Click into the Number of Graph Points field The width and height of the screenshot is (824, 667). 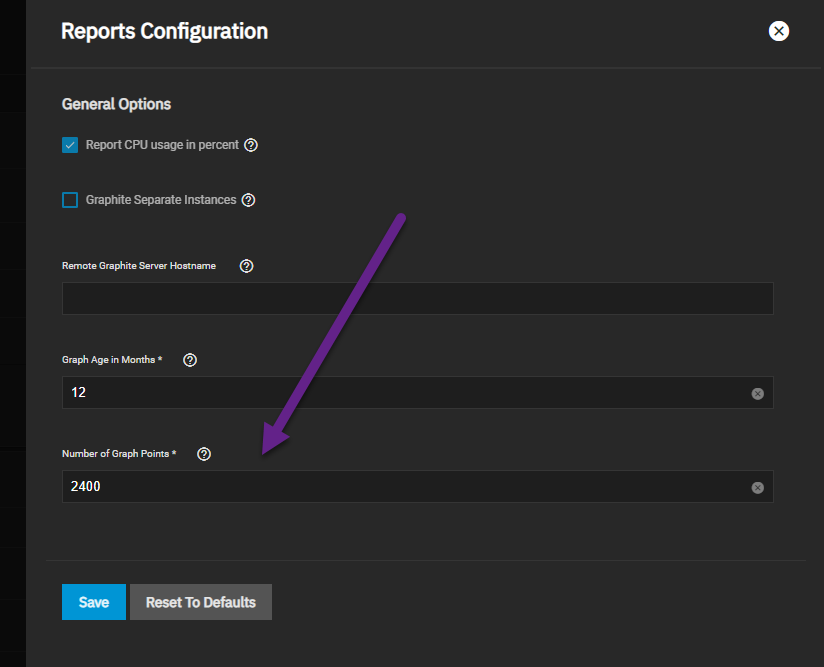tap(400, 487)
